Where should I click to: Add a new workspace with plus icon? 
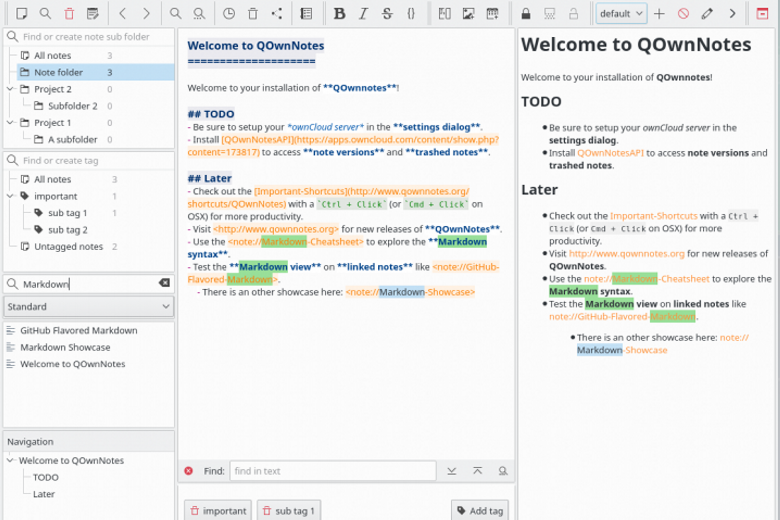click(x=659, y=13)
